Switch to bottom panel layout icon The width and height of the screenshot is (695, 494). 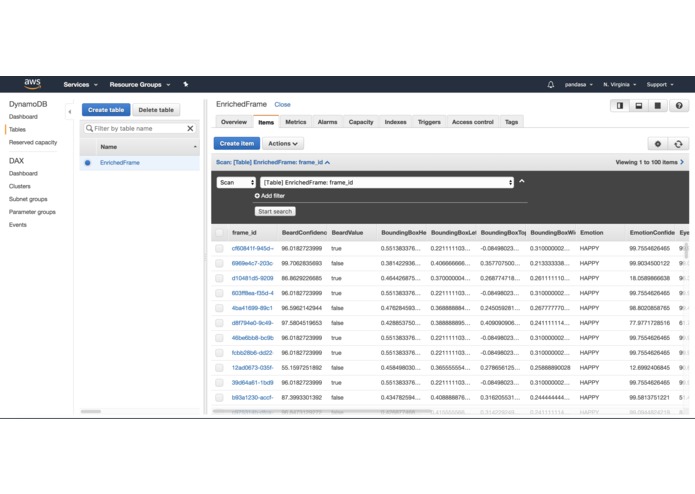click(x=639, y=105)
